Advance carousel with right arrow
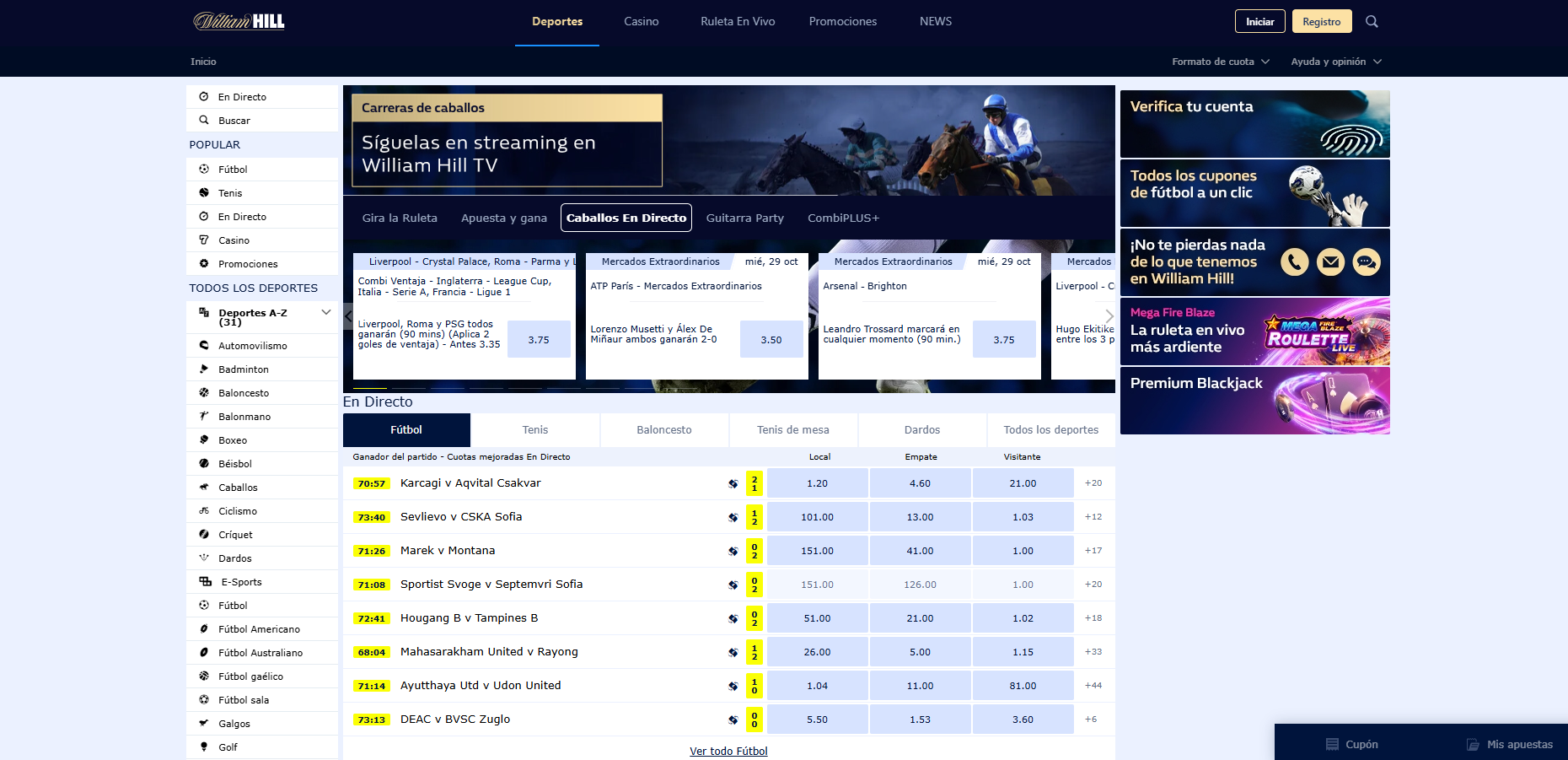Viewport: 1568px width, 760px height. point(1109,316)
